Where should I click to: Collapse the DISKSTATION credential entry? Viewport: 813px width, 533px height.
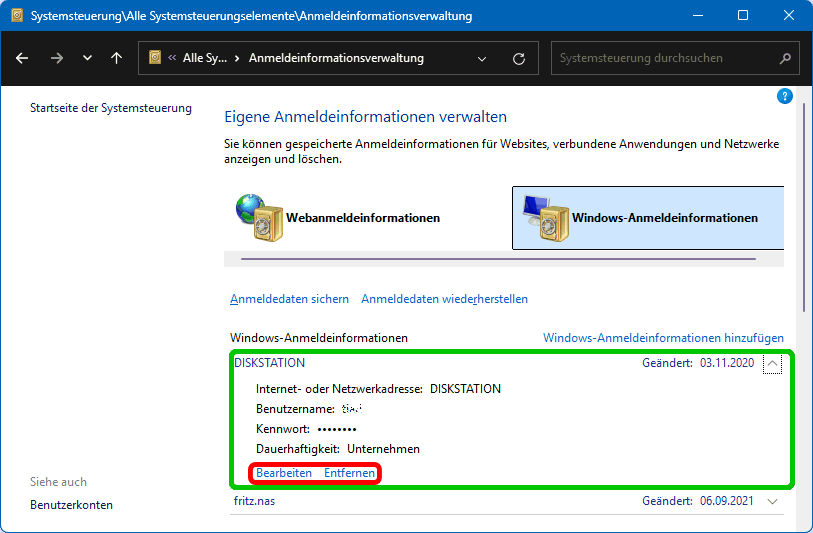(x=771, y=364)
